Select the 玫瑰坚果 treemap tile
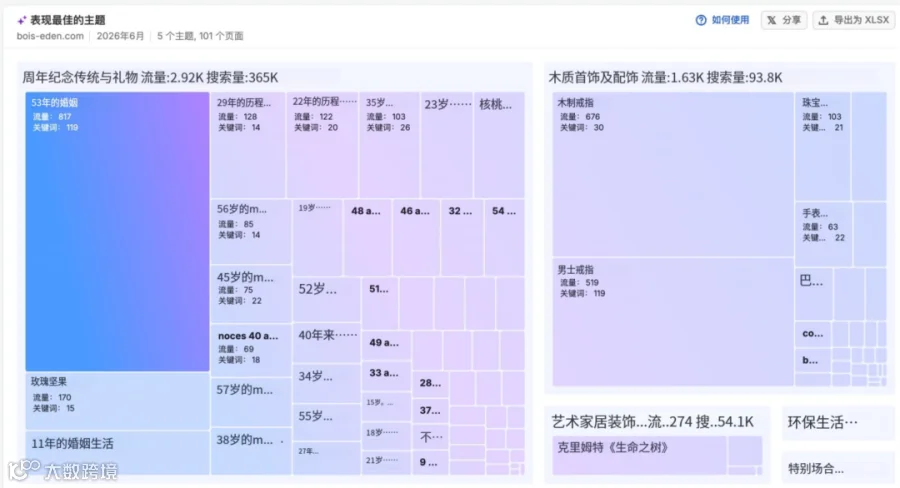 117,401
